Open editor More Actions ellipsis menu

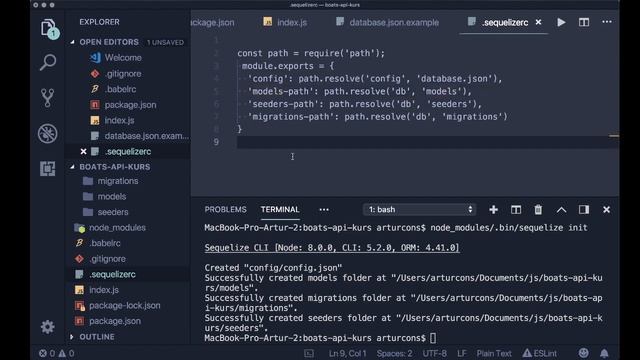pos(607,22)
